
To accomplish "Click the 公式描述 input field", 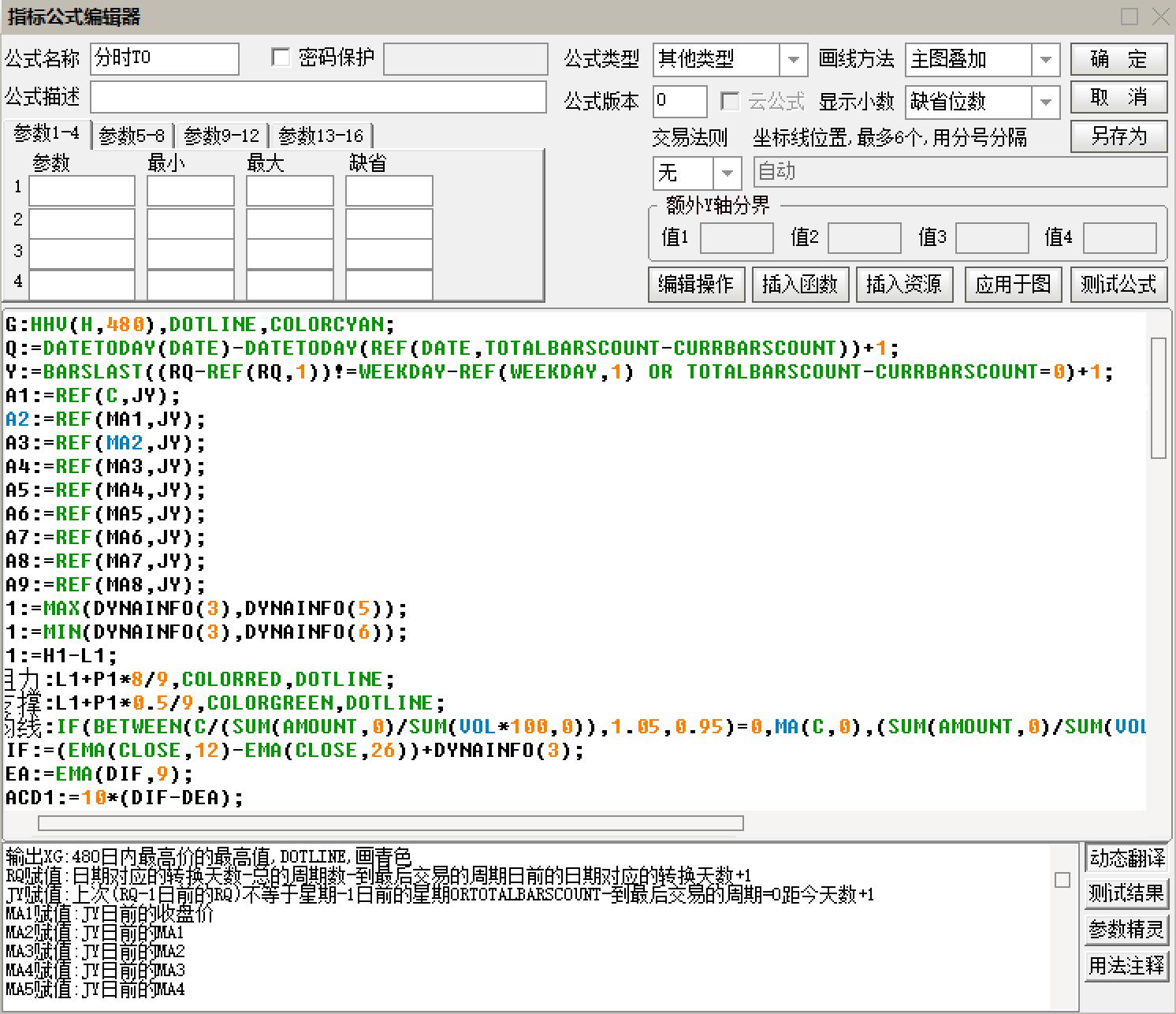I will pyautogui.click(x=318, y=98).
